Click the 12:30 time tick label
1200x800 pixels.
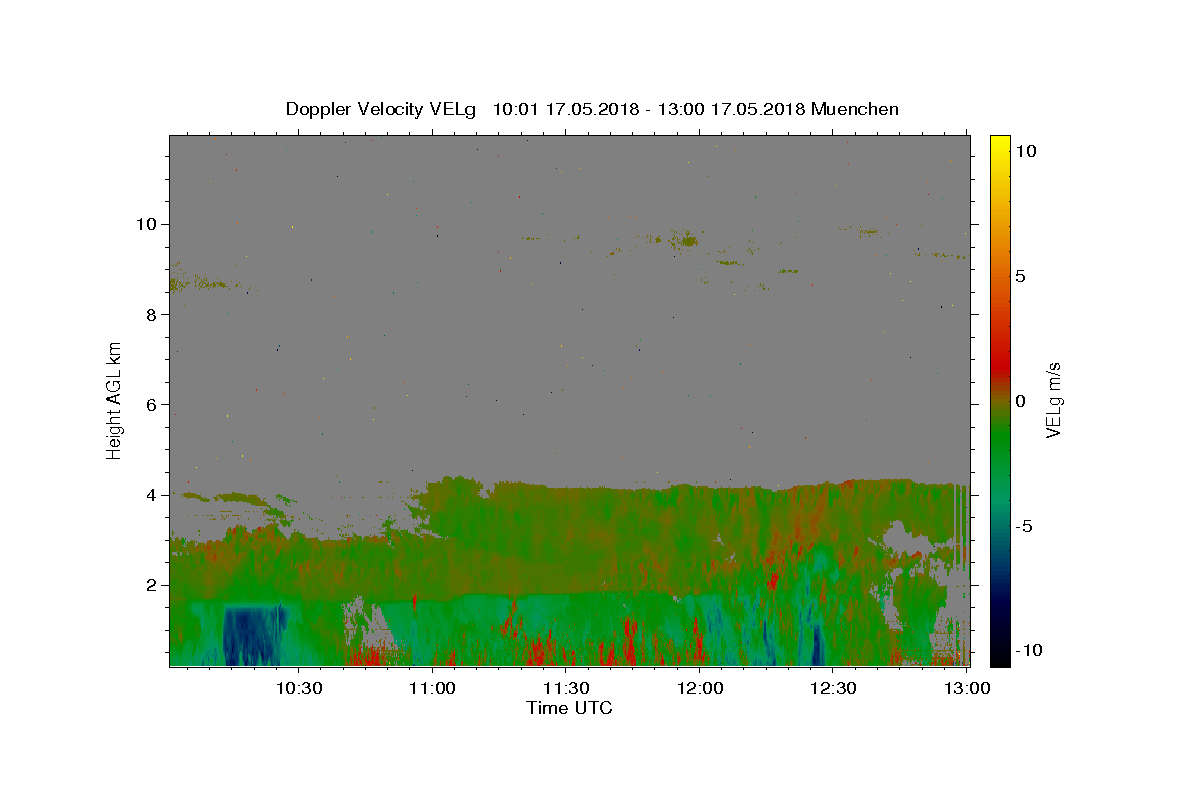[834, 688]
